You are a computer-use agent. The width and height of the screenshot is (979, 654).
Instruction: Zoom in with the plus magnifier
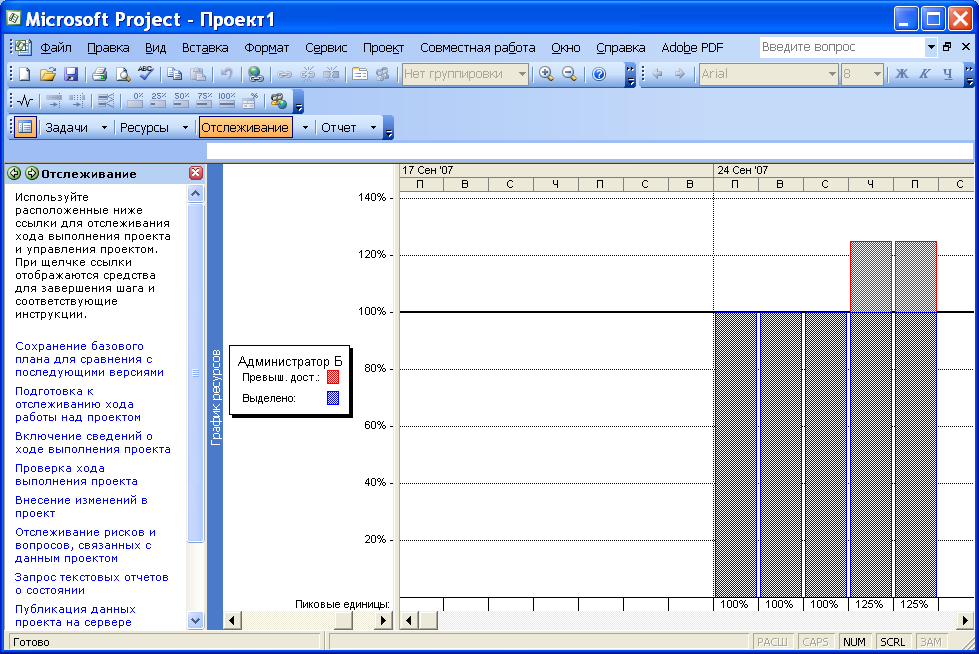pos(546,74)
